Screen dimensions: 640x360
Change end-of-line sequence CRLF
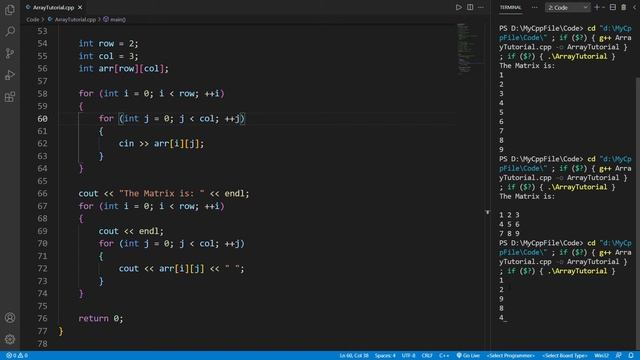coord(427,356)
